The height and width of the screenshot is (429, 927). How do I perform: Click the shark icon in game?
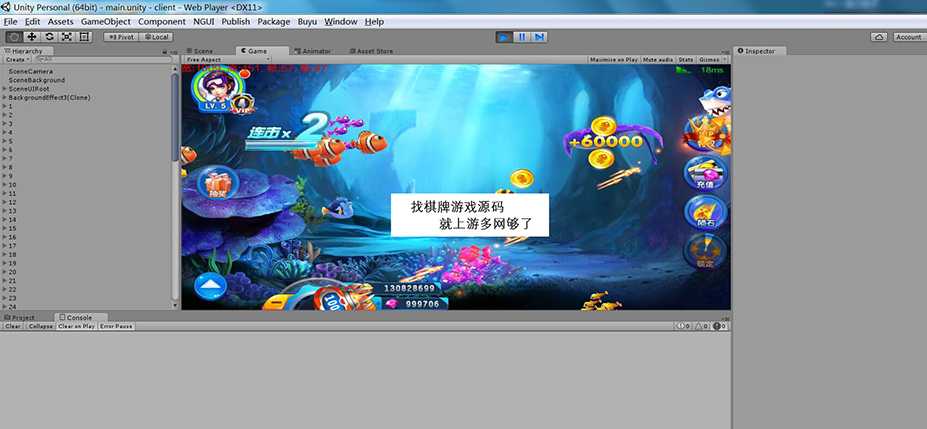pyautogui.click(x=715, y=102)
